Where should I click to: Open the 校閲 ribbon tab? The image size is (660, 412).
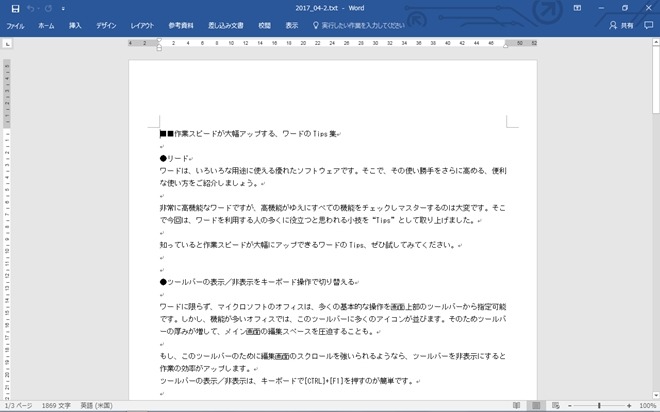[264, 24]
